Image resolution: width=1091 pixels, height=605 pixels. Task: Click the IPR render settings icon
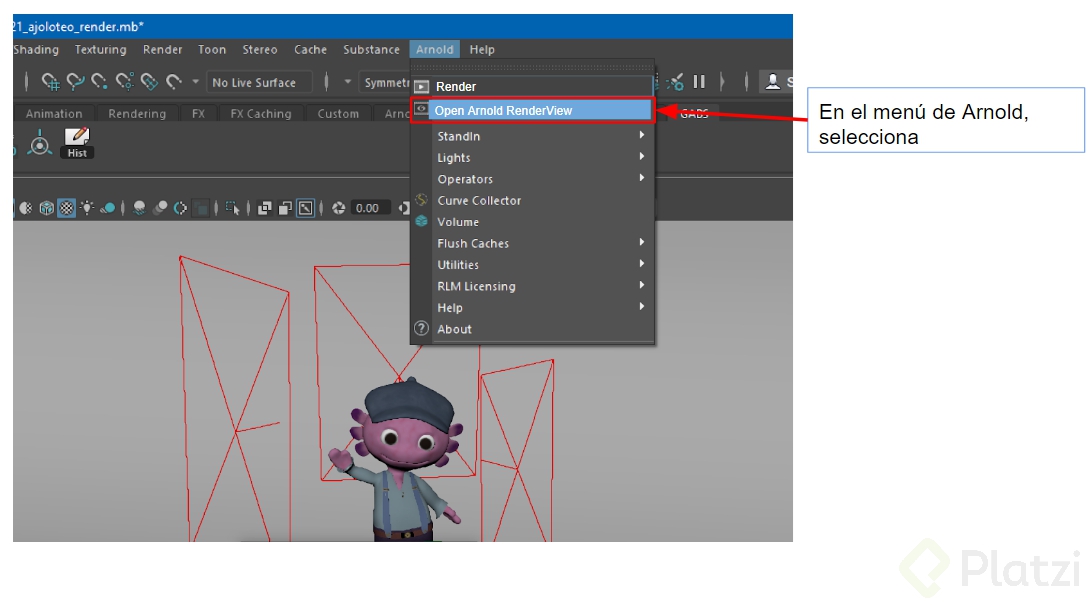click(x=674, y=82)
